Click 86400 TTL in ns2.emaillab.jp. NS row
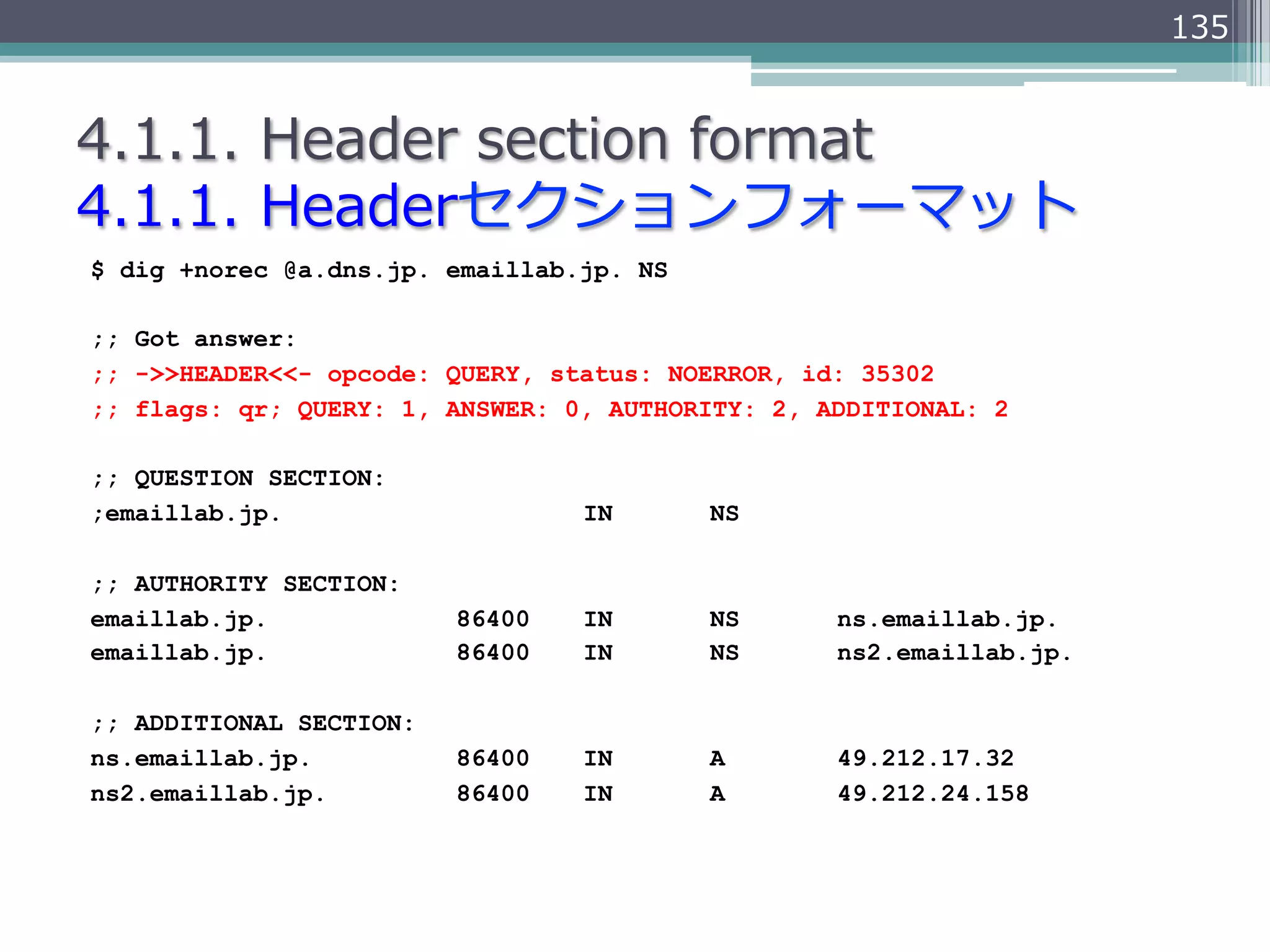 493,653
